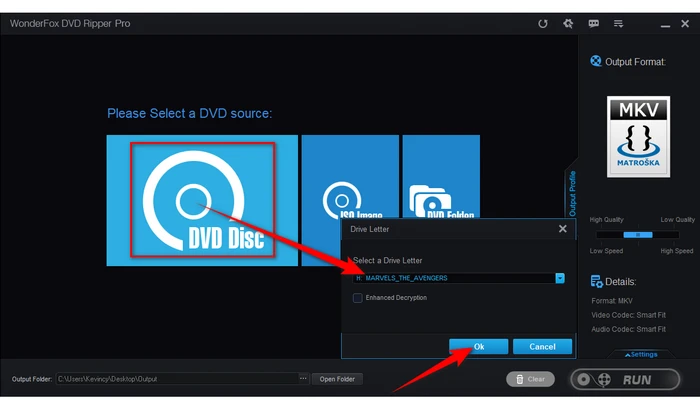Open the menu list icon
The height and width of the screenshot is (407, 700).
[618, 24]
